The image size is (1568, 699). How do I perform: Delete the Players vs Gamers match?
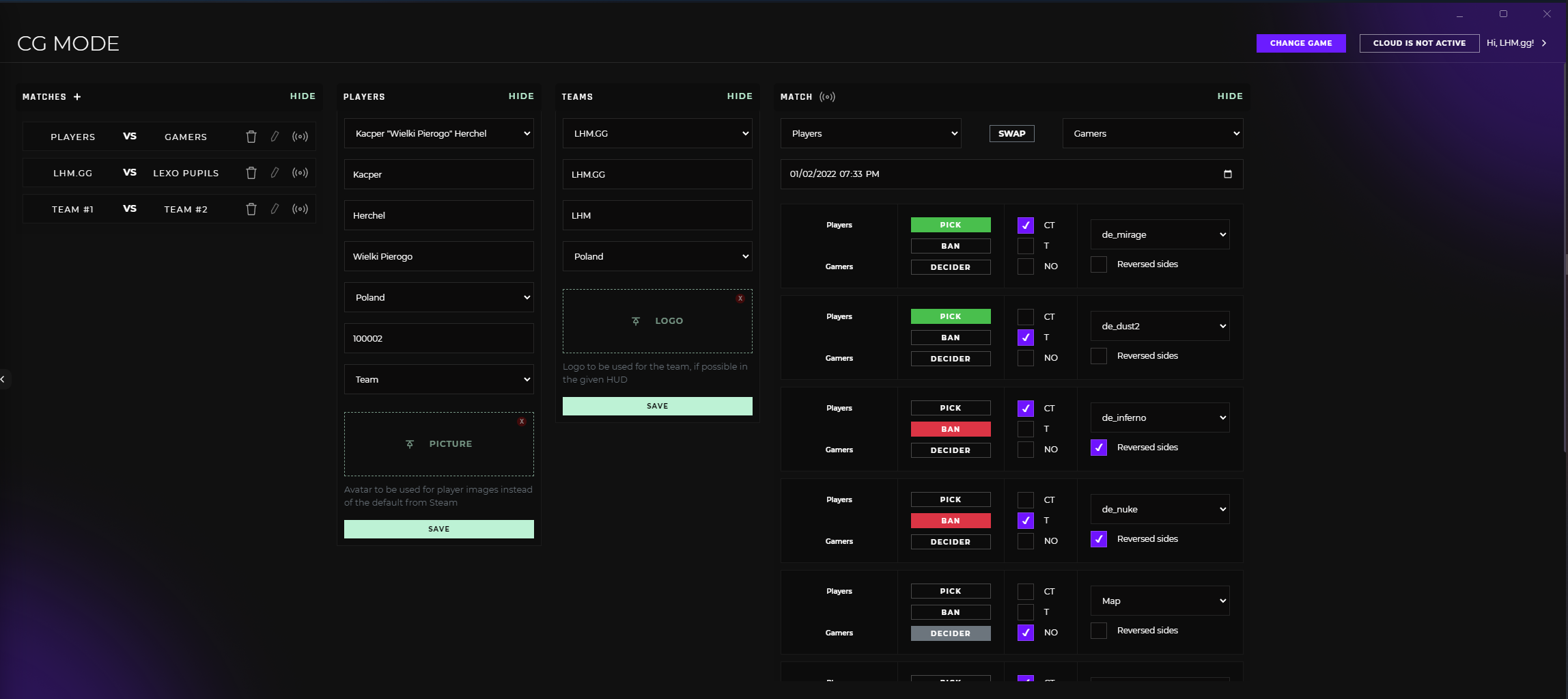point(251,137)
